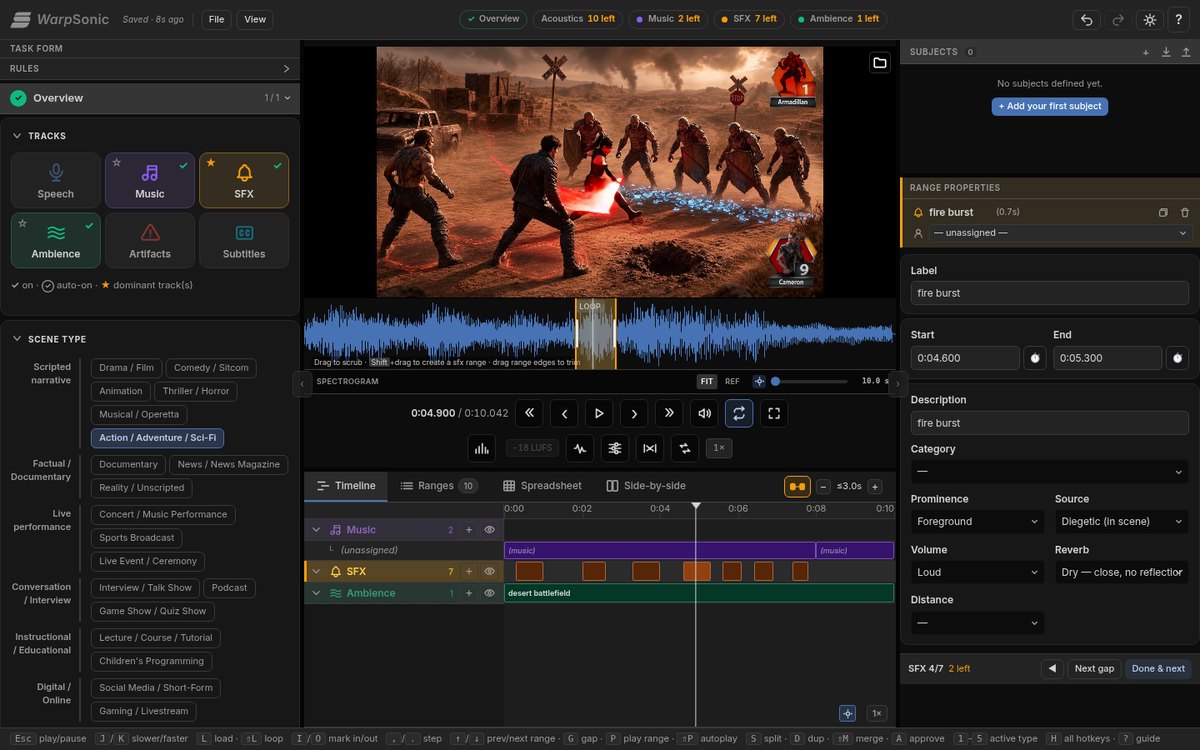Add a subject with the plus icon

1146,52
